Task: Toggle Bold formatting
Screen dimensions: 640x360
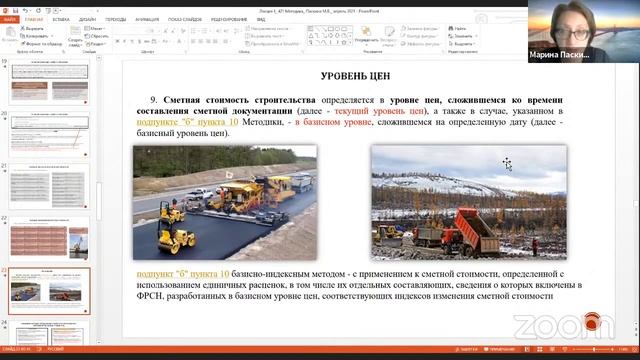Action: click(118, 41)
